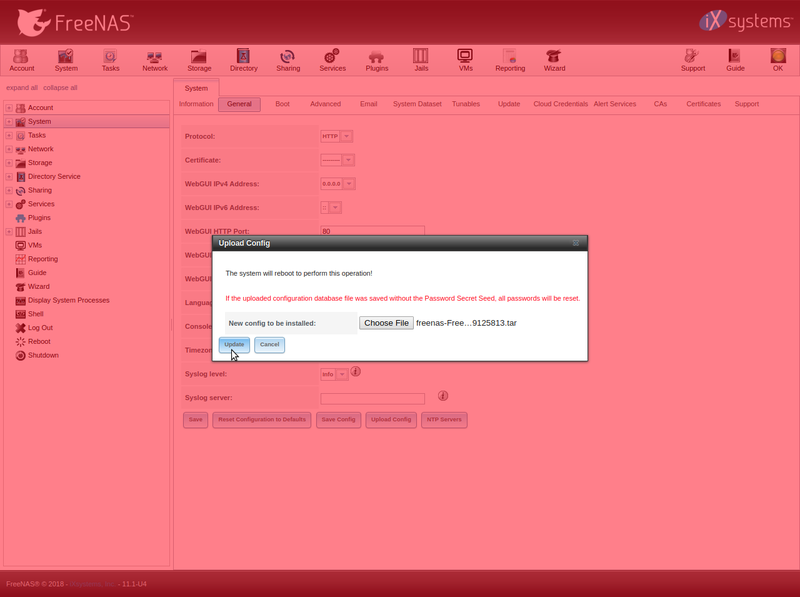Image resolution: width=800 pixels, height=597 pixels.
Task: Open System toolbar icon
Action: pyautogui.click(x=66, y=60)
